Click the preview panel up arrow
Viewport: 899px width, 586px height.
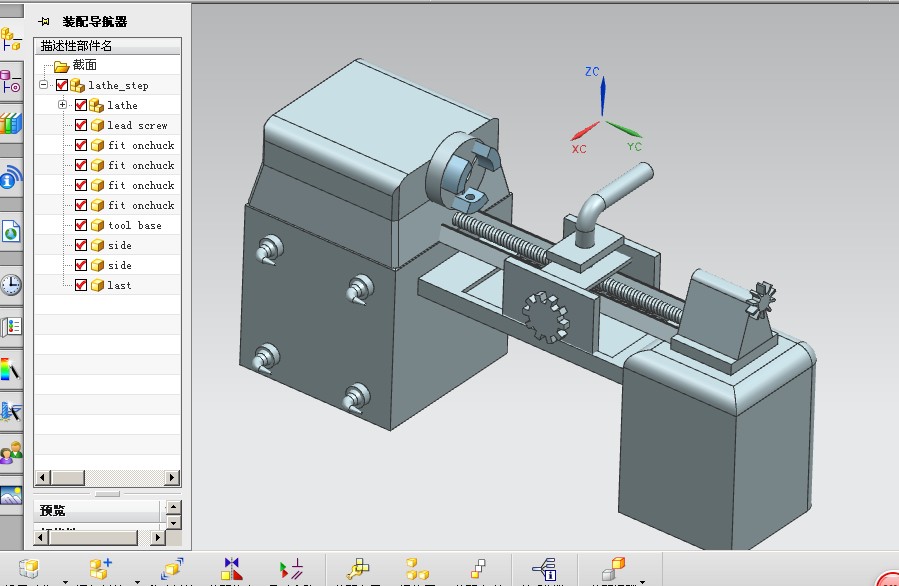(x=173, y=507)
